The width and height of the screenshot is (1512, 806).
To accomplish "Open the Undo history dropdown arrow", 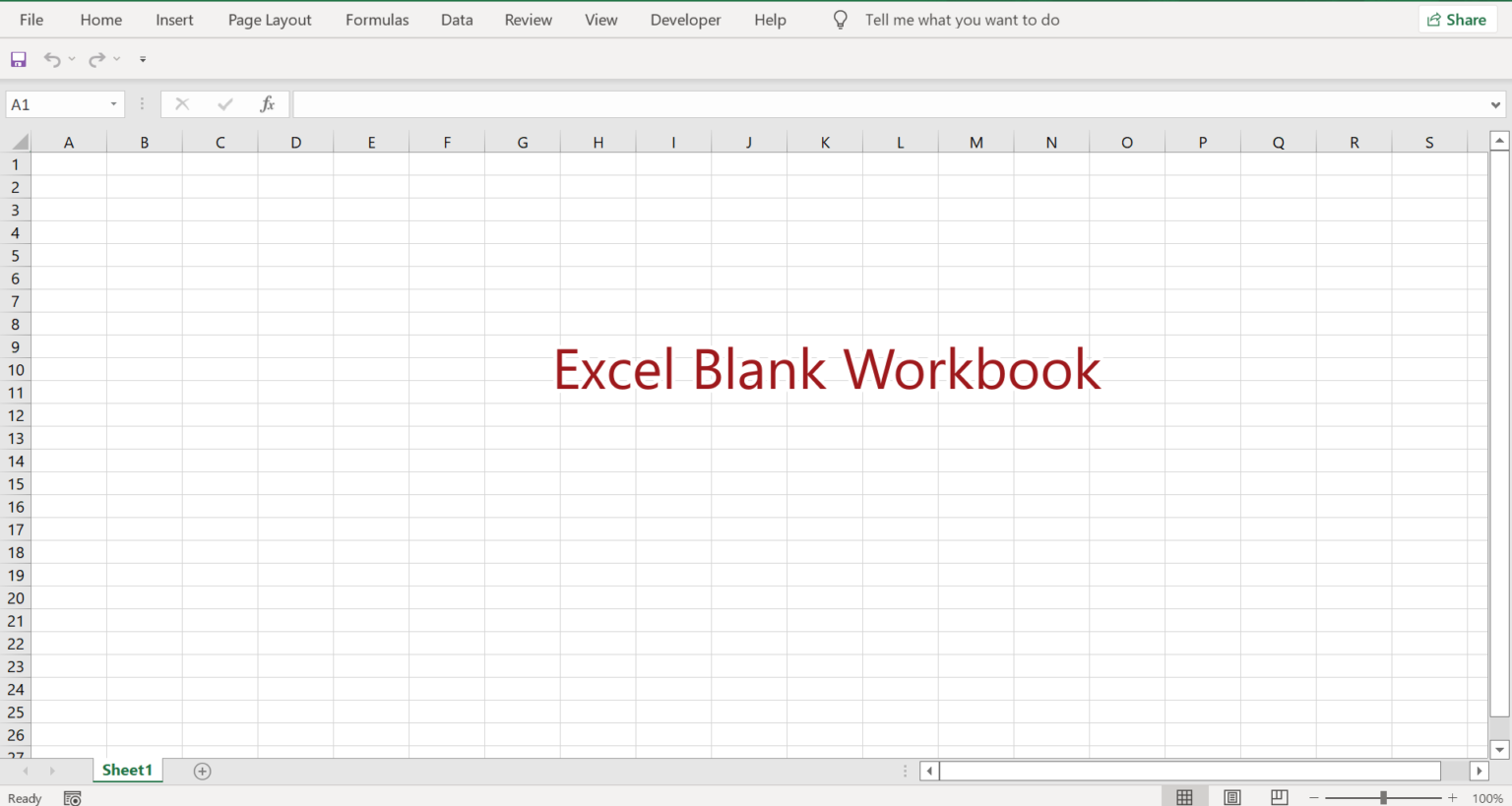I will [x=71, y=59].
